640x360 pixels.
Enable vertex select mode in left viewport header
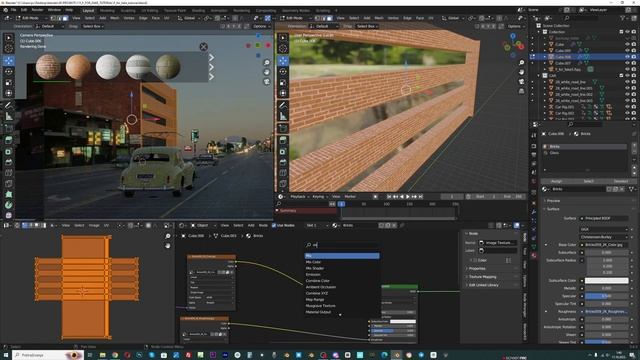tap(53, 18)
